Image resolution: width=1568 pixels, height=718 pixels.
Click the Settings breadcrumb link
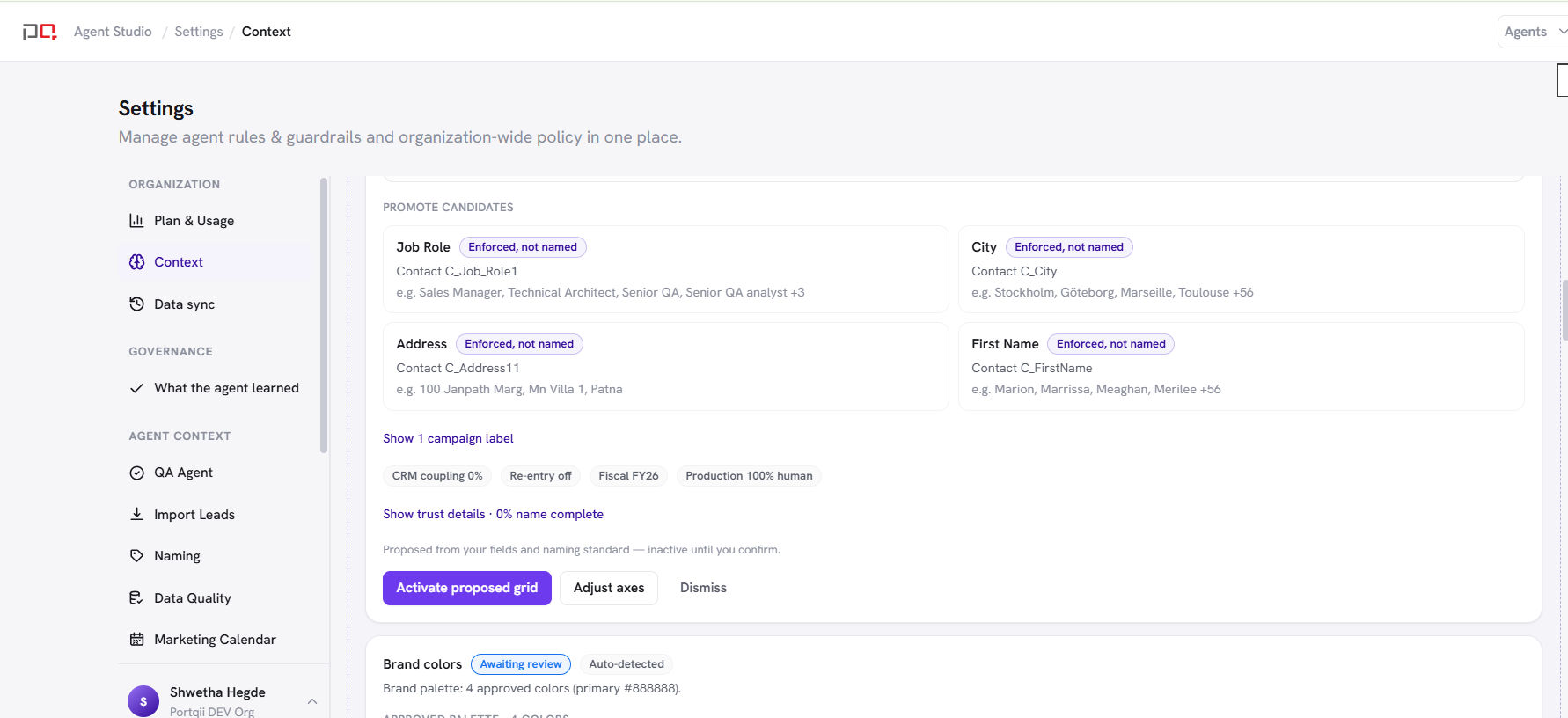coord(199,32)
